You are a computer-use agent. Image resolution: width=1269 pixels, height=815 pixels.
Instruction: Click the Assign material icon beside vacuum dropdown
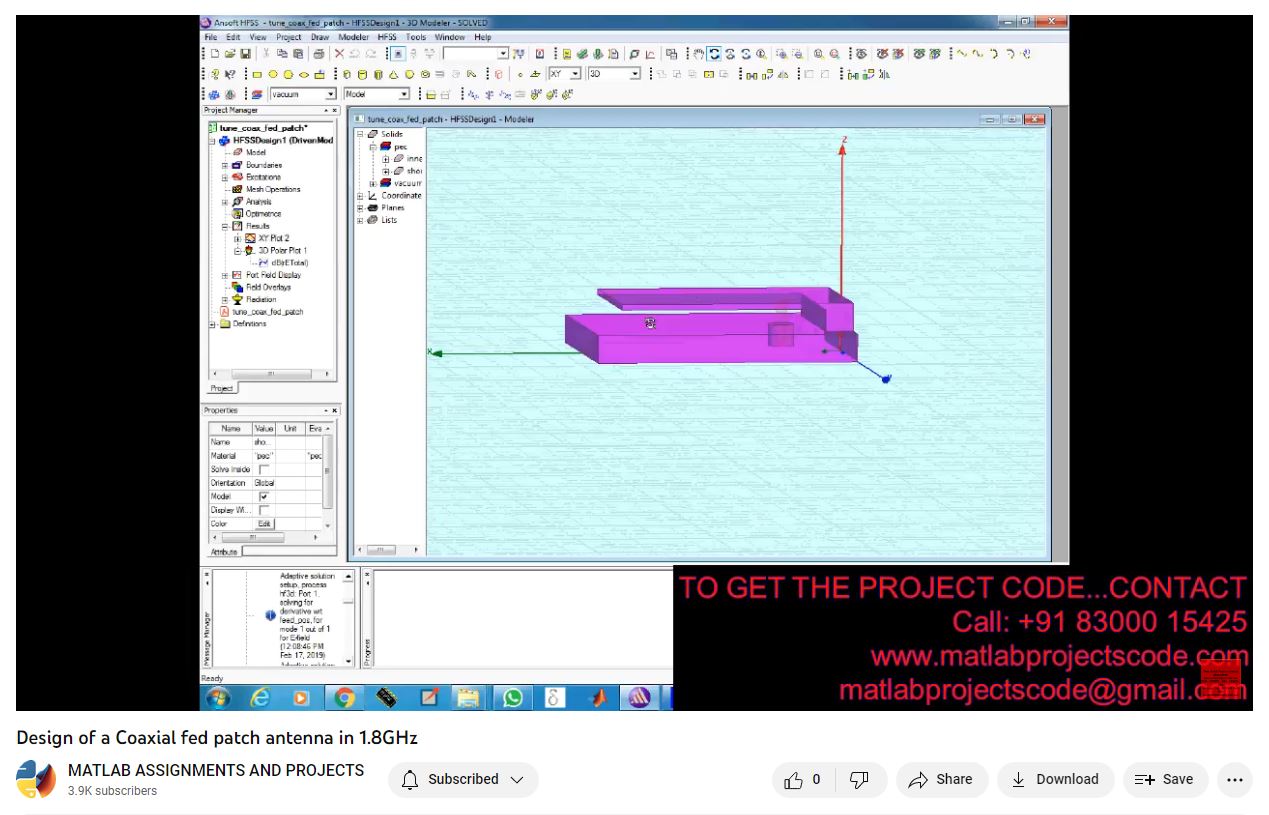click(x=257, y=94)
